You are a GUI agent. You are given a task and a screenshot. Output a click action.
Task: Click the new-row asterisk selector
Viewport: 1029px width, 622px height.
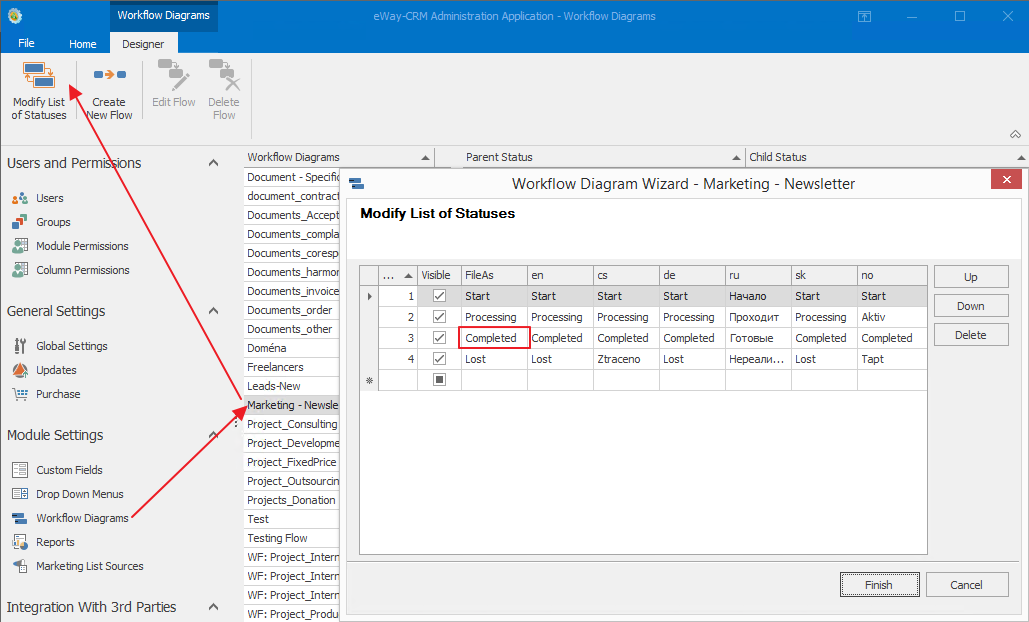[369, 380]
